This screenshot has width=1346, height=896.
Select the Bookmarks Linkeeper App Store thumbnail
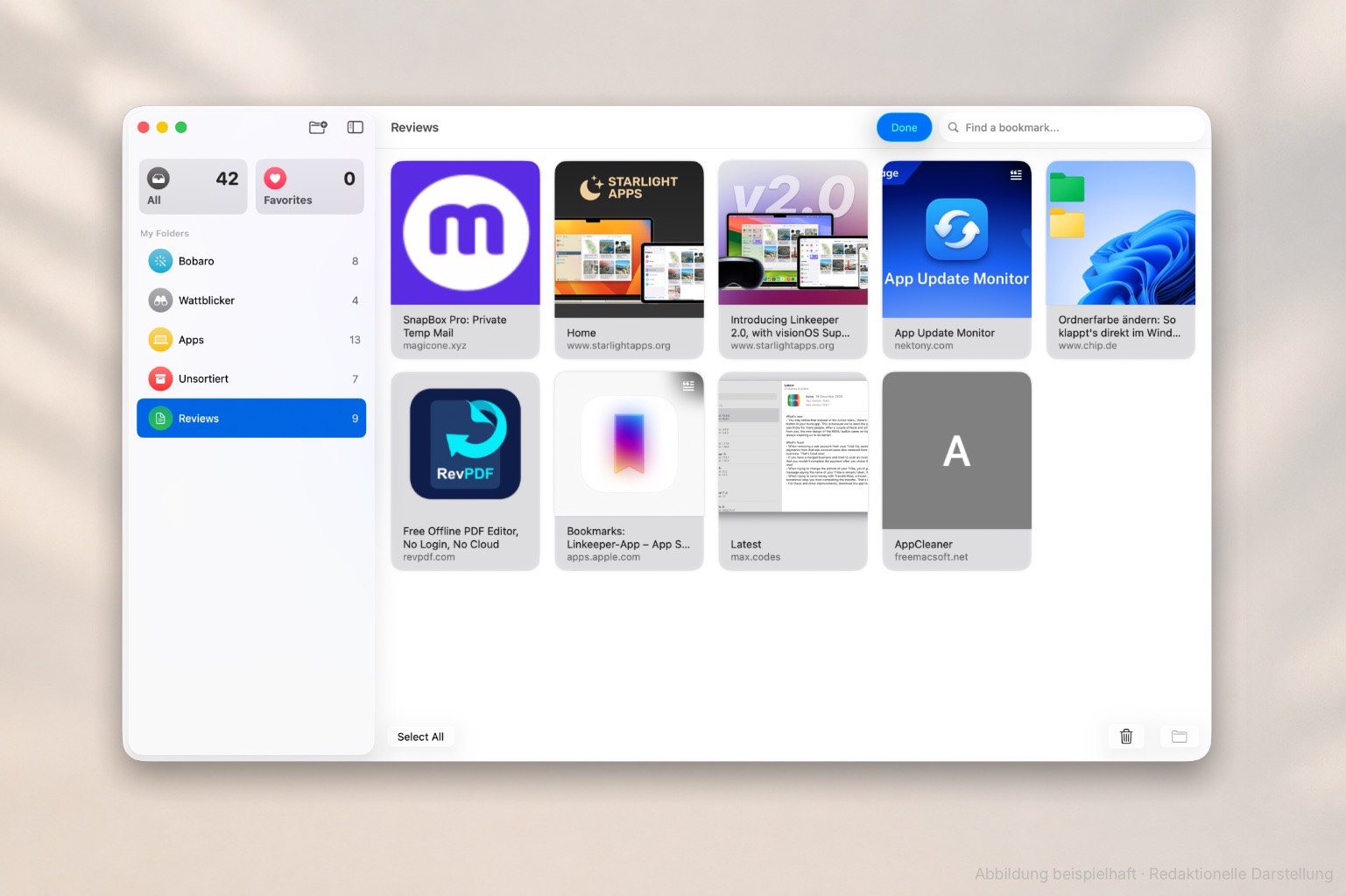pos(629,444)
